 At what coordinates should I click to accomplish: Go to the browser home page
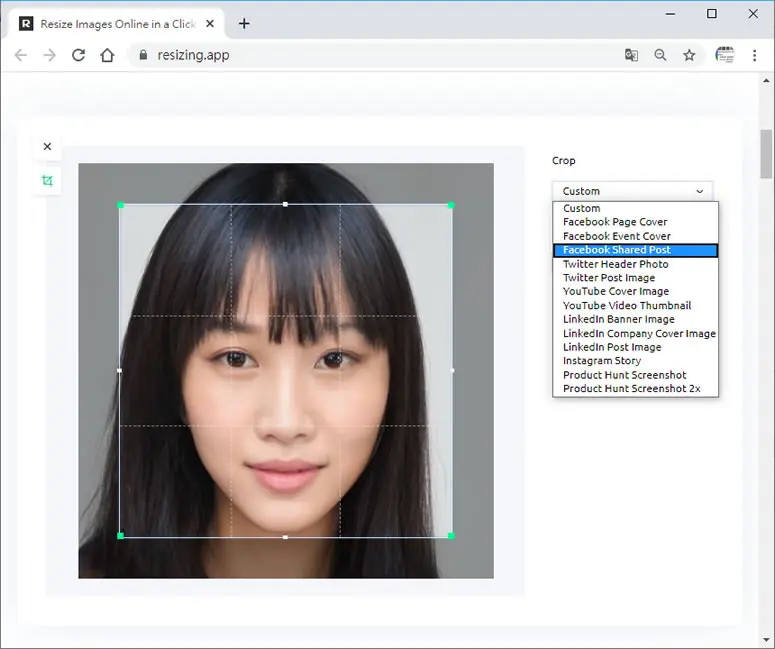pos(107,55)
